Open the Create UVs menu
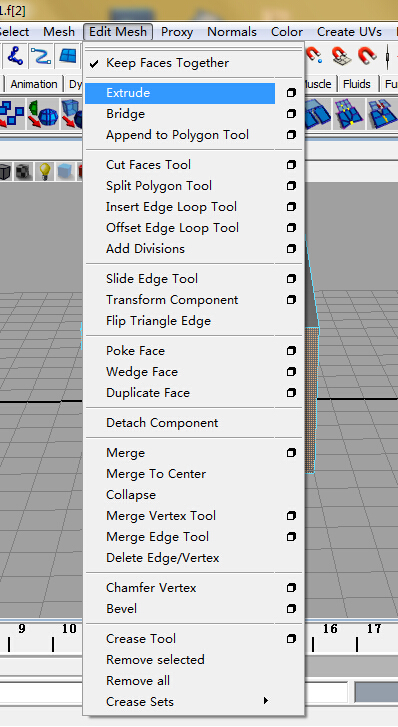 point(349,32)
